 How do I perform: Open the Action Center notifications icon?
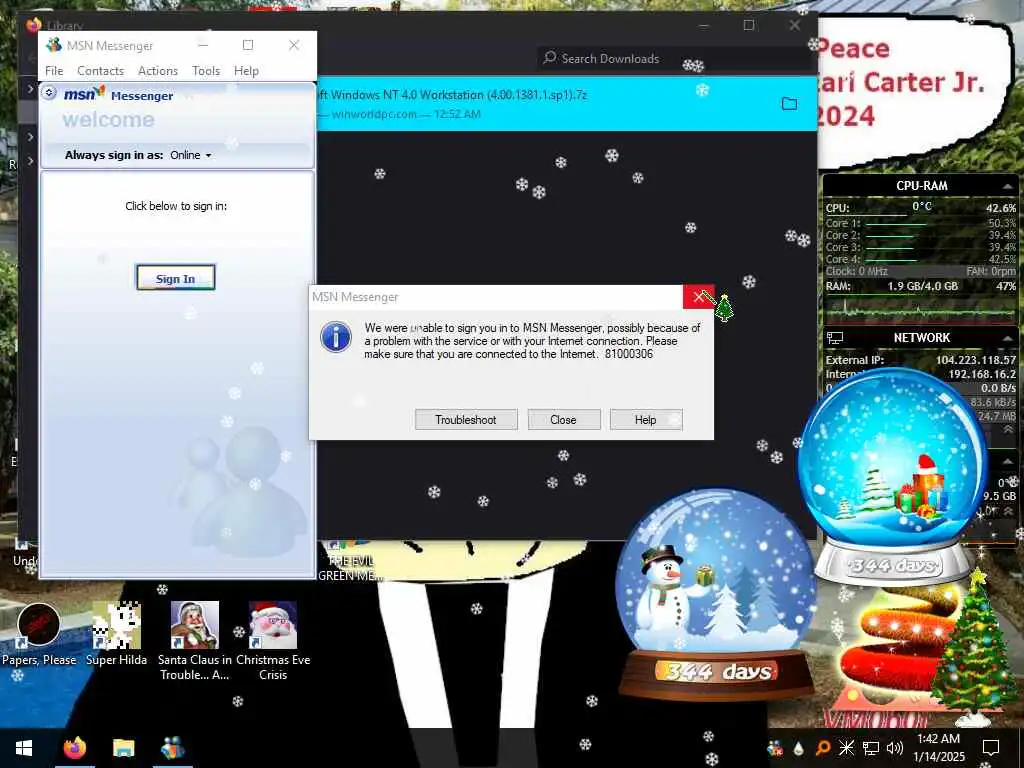click(x=991, y=748)
